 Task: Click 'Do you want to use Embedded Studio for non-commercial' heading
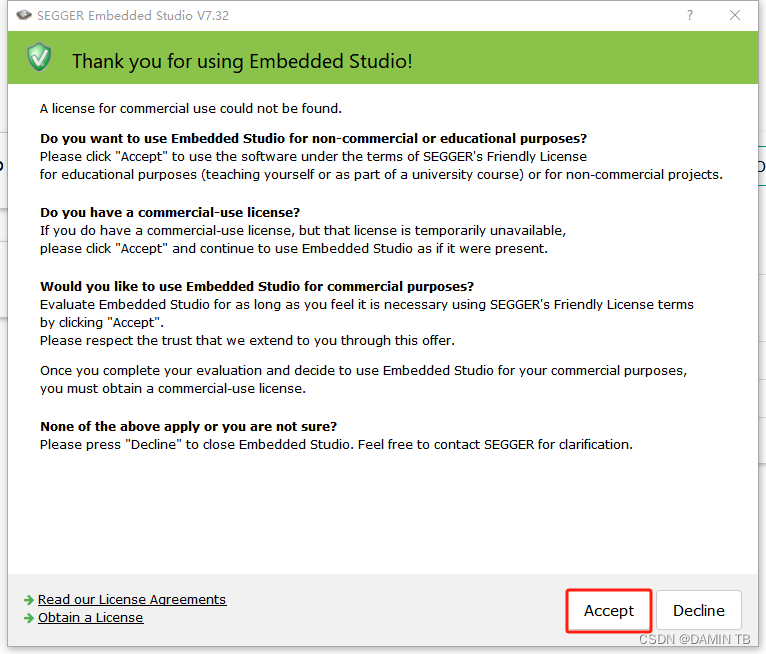click(x=313, y=139)
